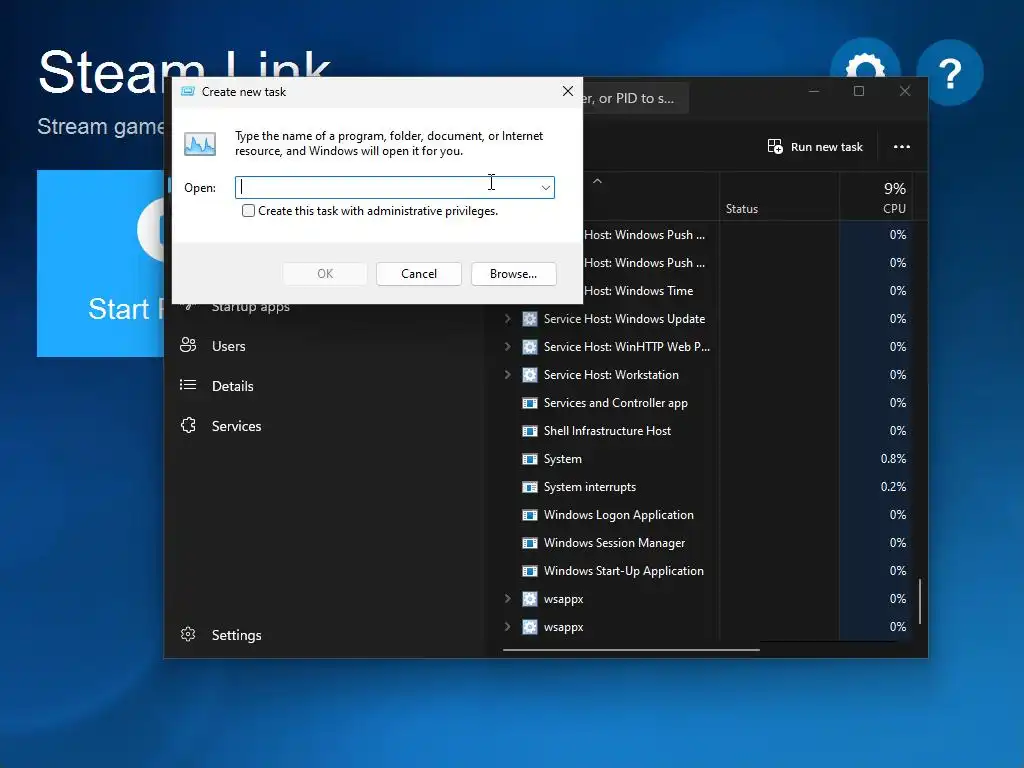Select the Shell Infrastructure Host process name
Screen dimensions: 1024x768
tap(607, 431)
